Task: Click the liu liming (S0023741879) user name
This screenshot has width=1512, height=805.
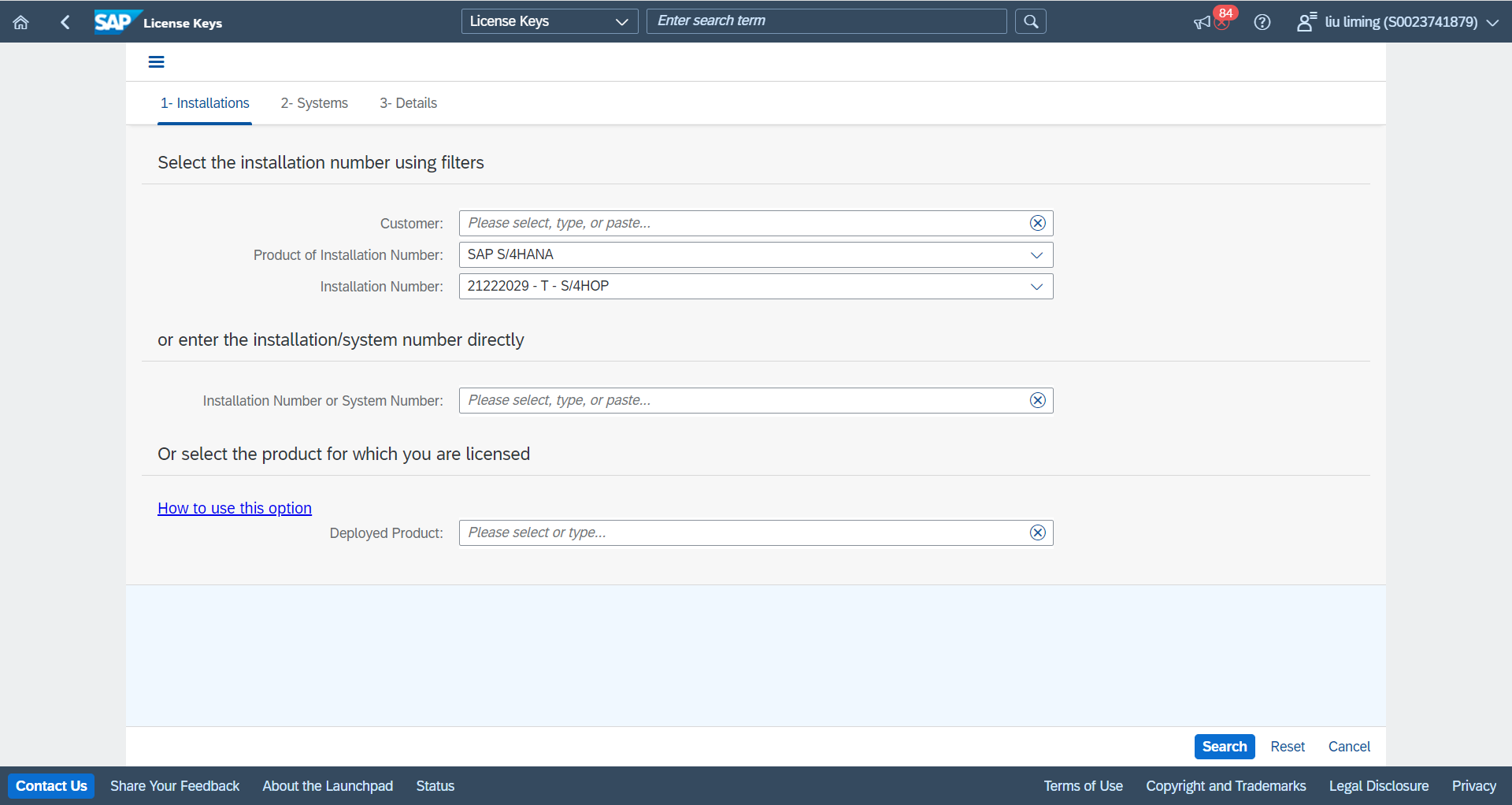Action: (1401, 22)
